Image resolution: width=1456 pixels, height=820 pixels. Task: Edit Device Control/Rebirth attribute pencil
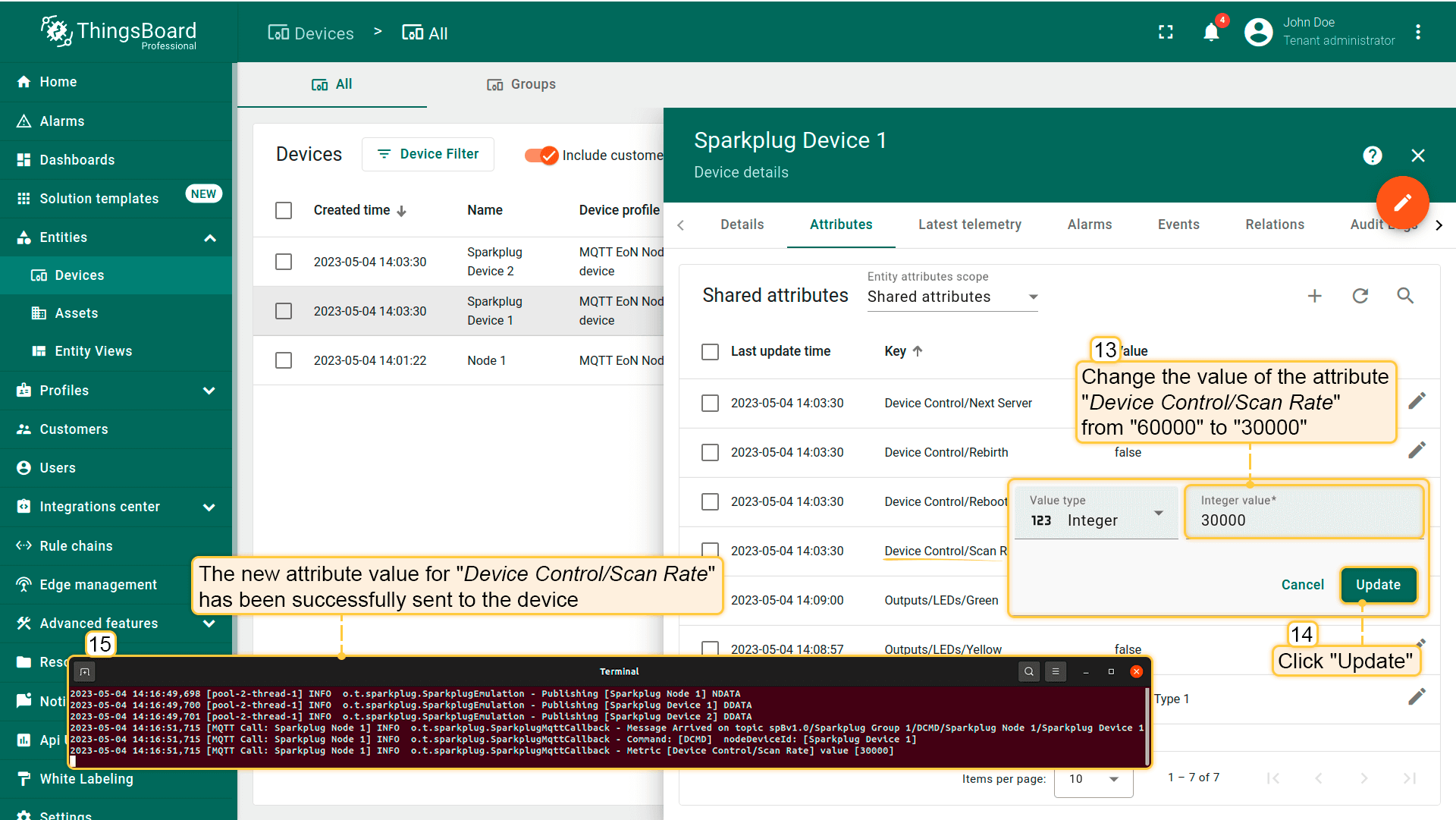(x=1417, y=451)
